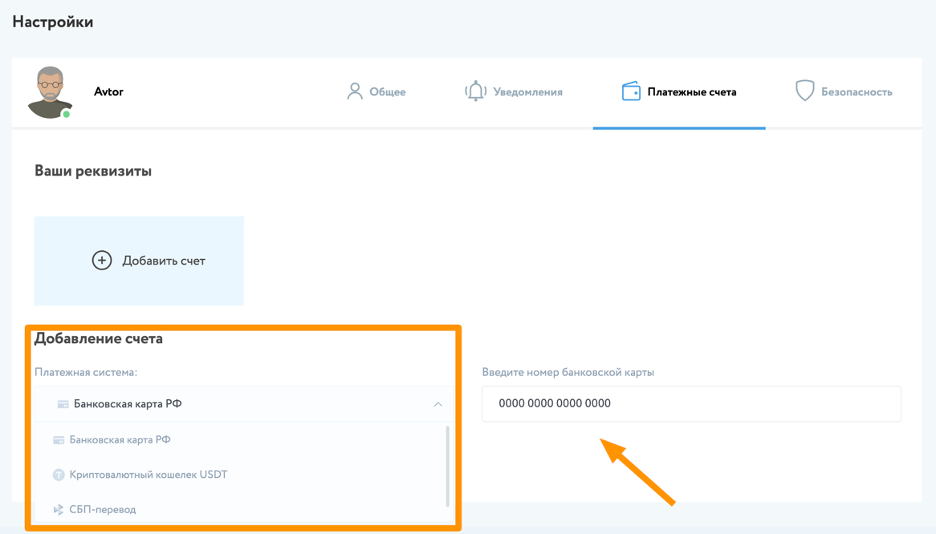
Task: Click the Avtor username
Action: click(x=108, y=92)
